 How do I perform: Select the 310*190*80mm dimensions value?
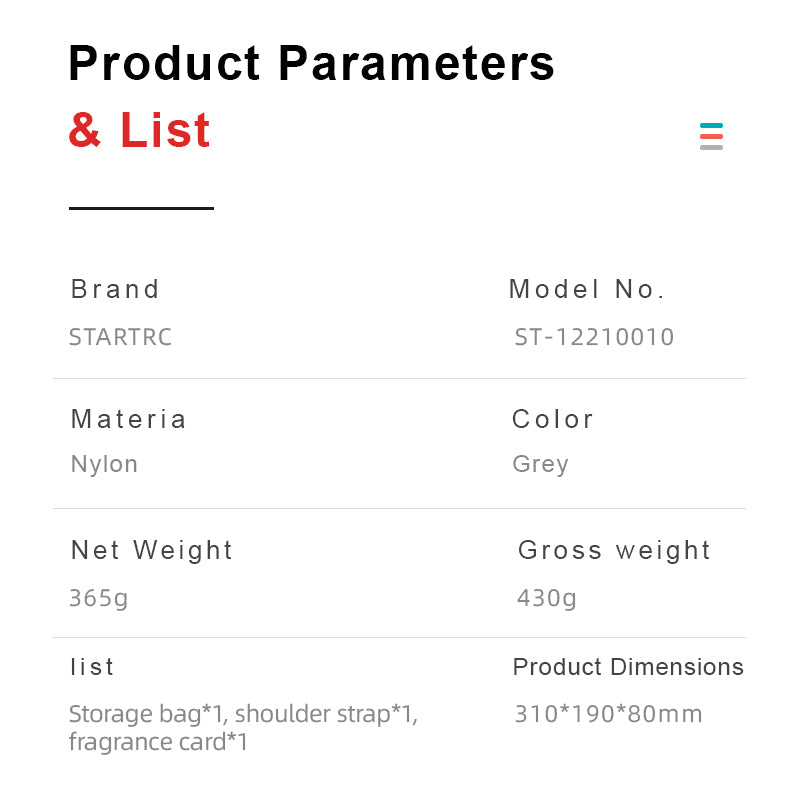coord(608,714)
